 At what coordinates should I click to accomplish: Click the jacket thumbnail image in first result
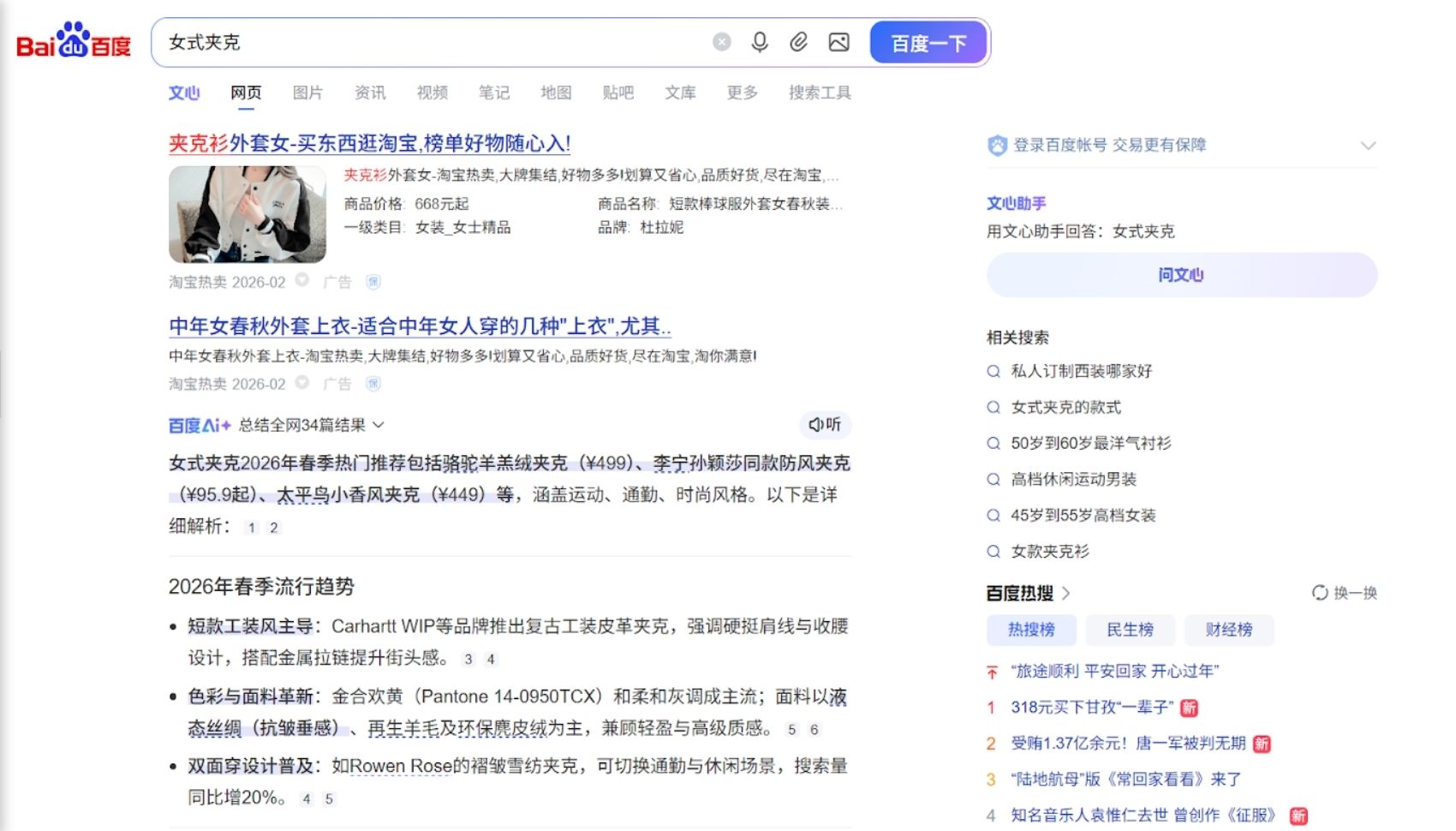pos(248,214)
